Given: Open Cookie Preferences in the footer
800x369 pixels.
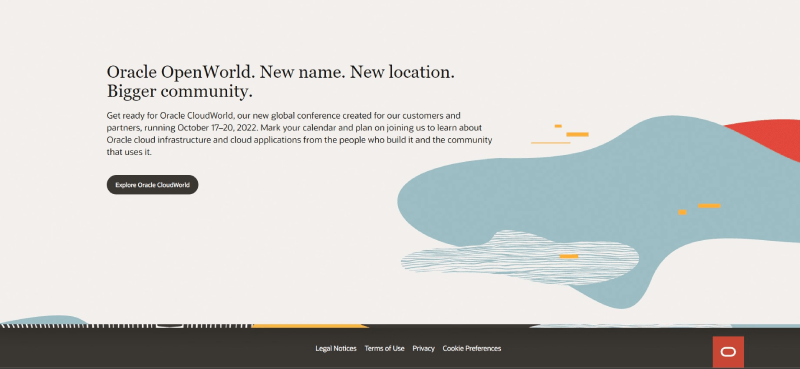Looking at the screenshot, I should click(x=471, y=349).
